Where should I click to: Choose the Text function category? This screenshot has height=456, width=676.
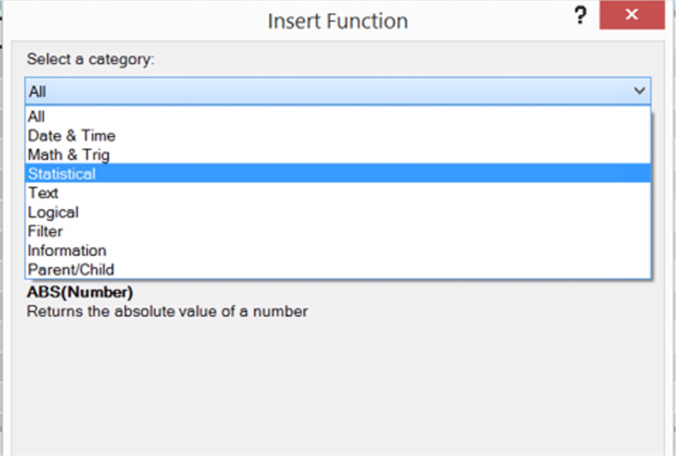pyautogui.click(x=43, y=193)
